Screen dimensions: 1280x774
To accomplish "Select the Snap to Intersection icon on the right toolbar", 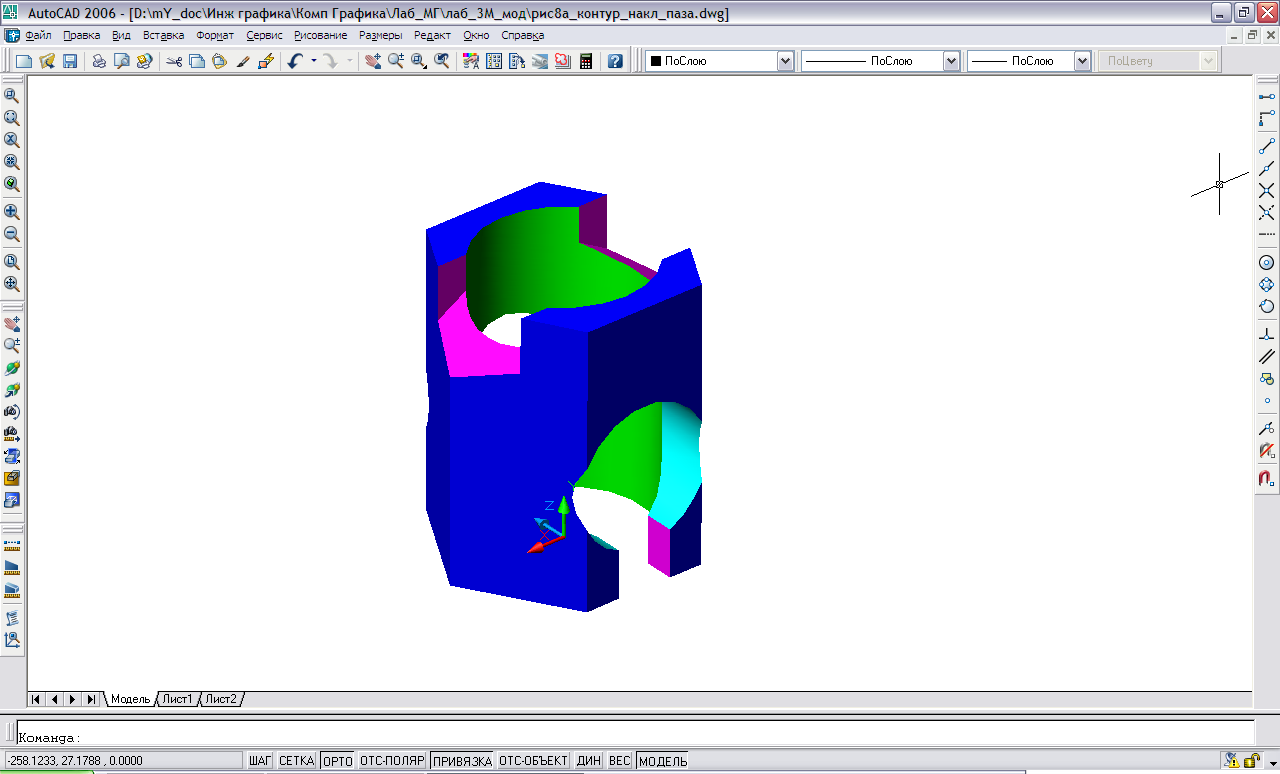I will (1267, 190).
